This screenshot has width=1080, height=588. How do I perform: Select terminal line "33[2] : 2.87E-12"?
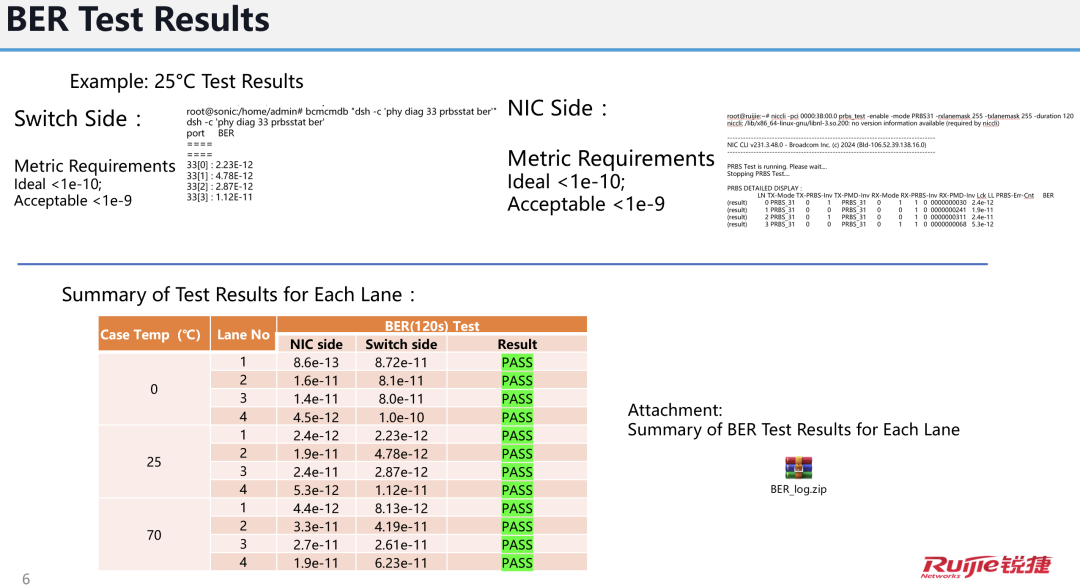point(220,187)
